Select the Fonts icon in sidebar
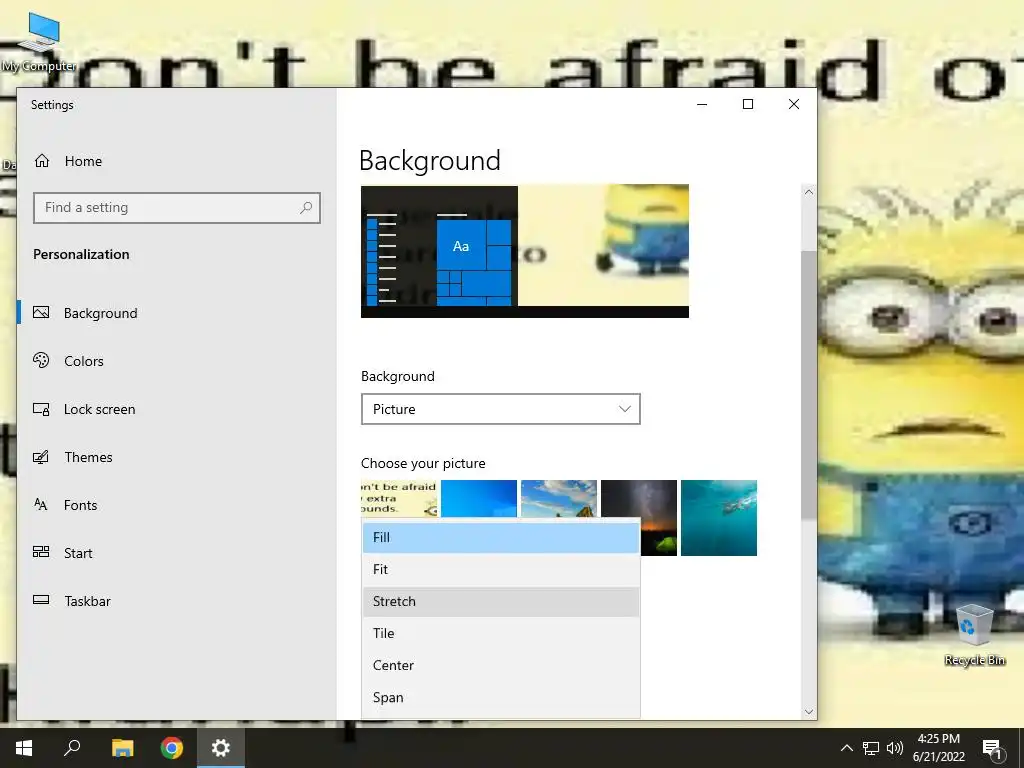Screen dimensions: 1024x768 tap(41, 504)
